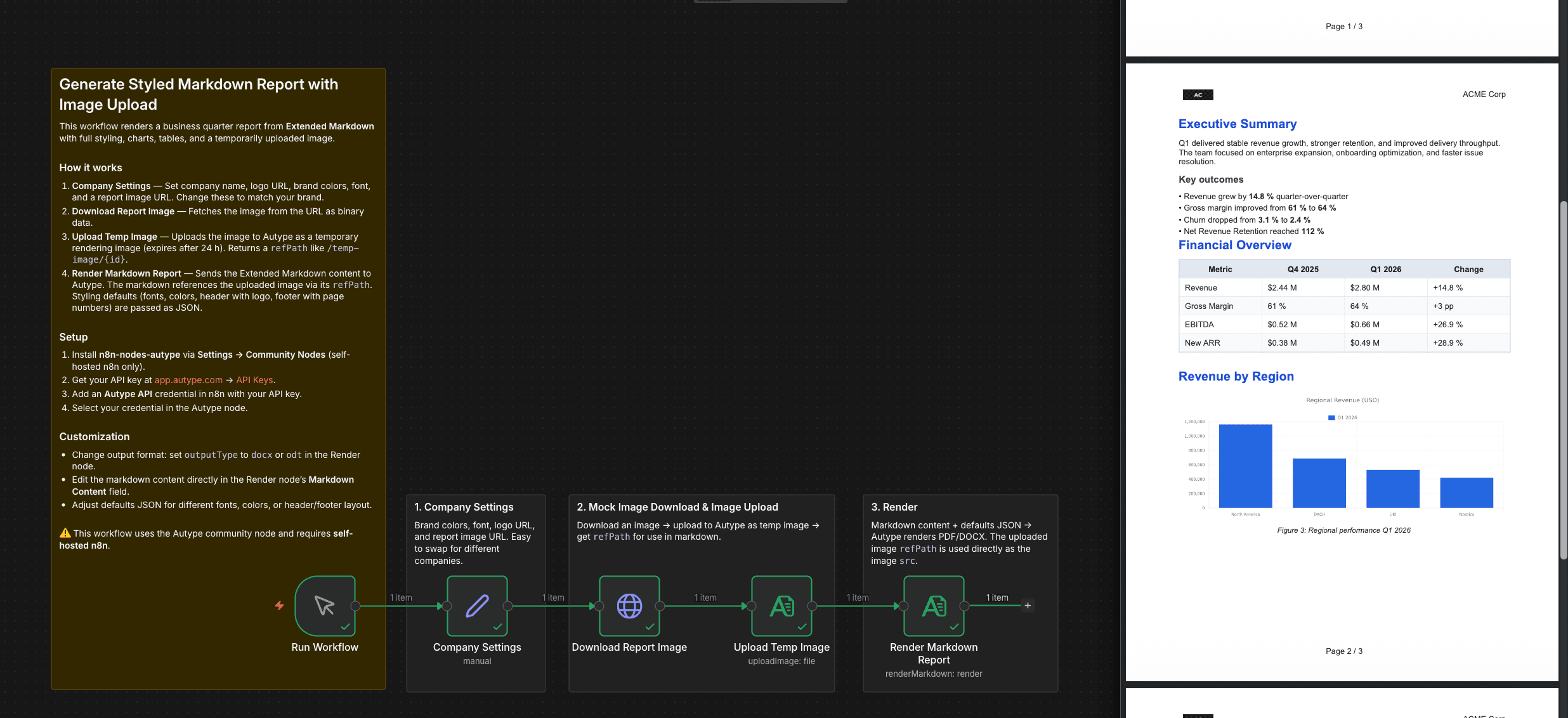The image size is (1568, 718).
Task: Click the plus button after Render Markdown Report
Action: [x=1028, y=606]
